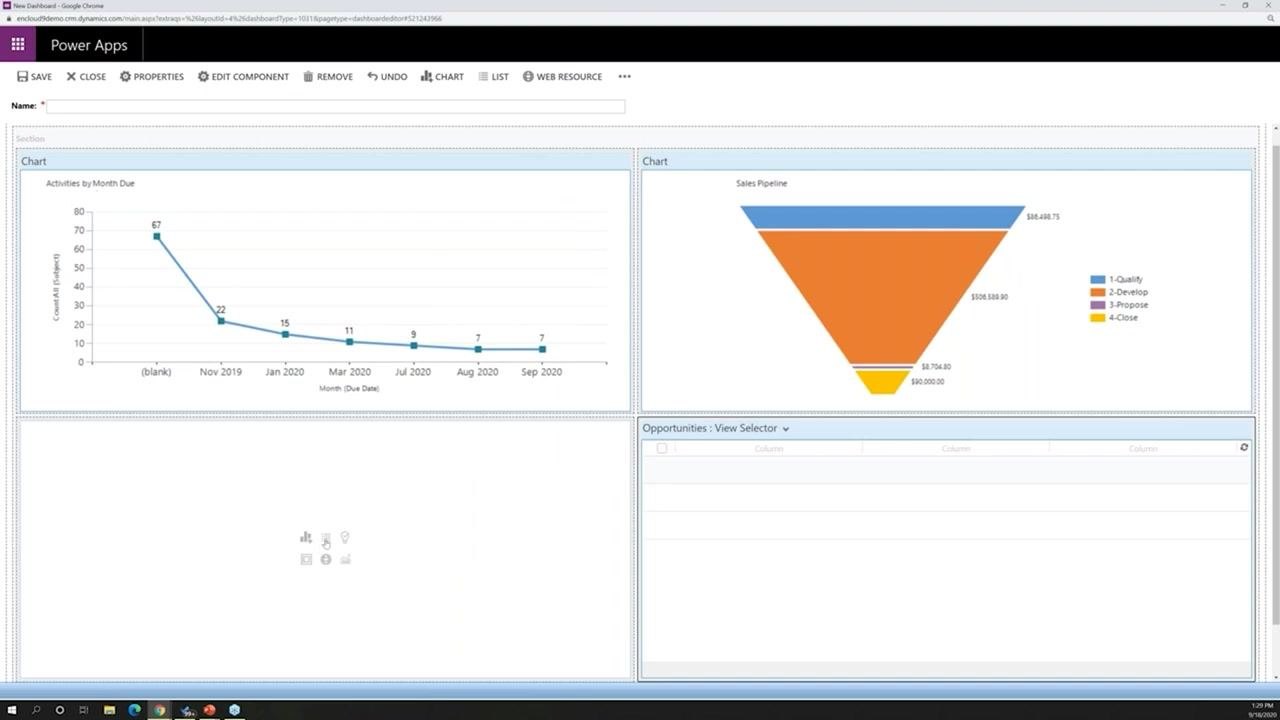The width and height of the screenshot is (1280, 720).
Task: Open the more commands ellipsis menu
Action: (x=624, y=76)
